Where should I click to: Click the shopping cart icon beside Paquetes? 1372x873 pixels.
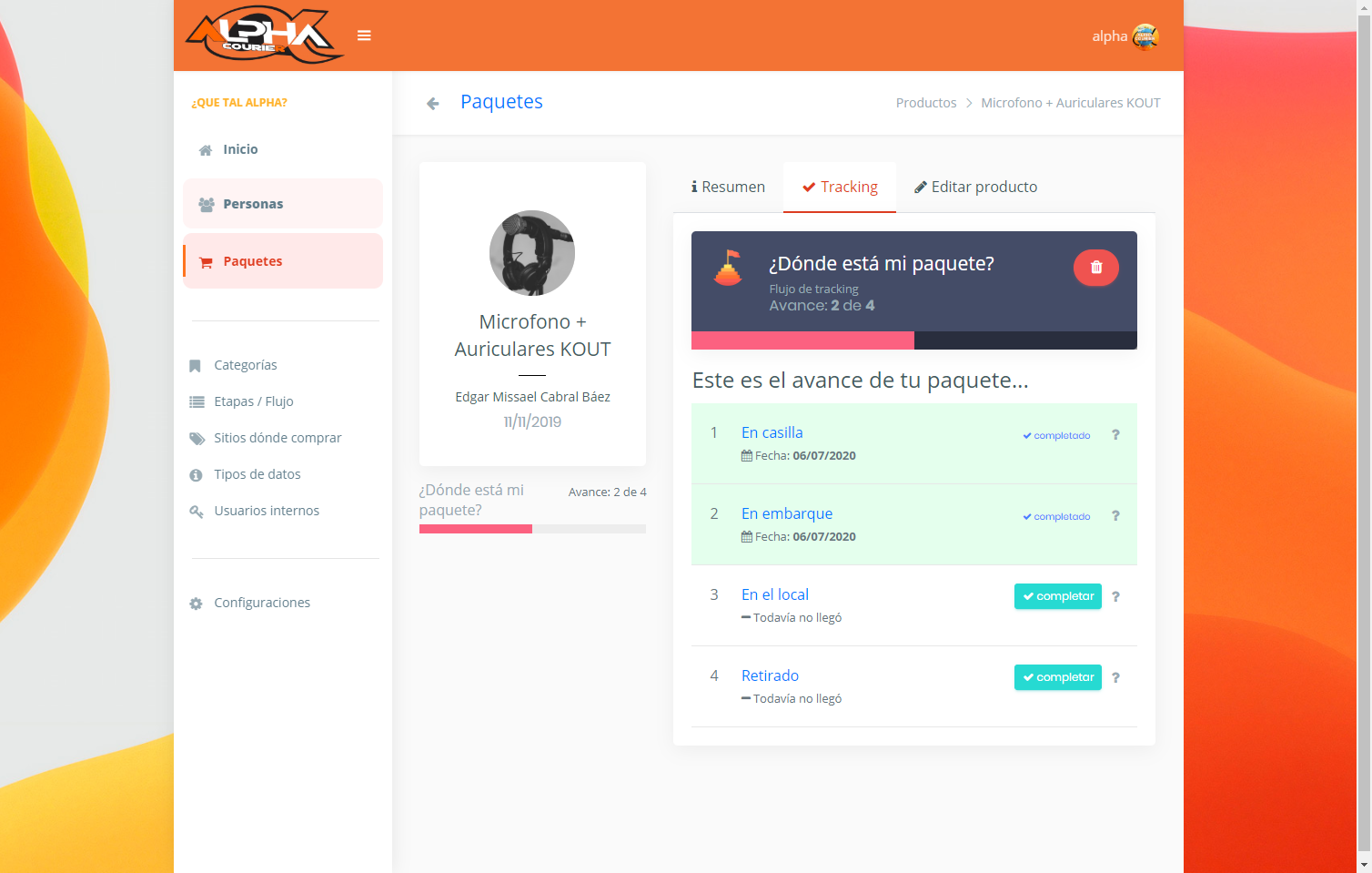(206, 262)
